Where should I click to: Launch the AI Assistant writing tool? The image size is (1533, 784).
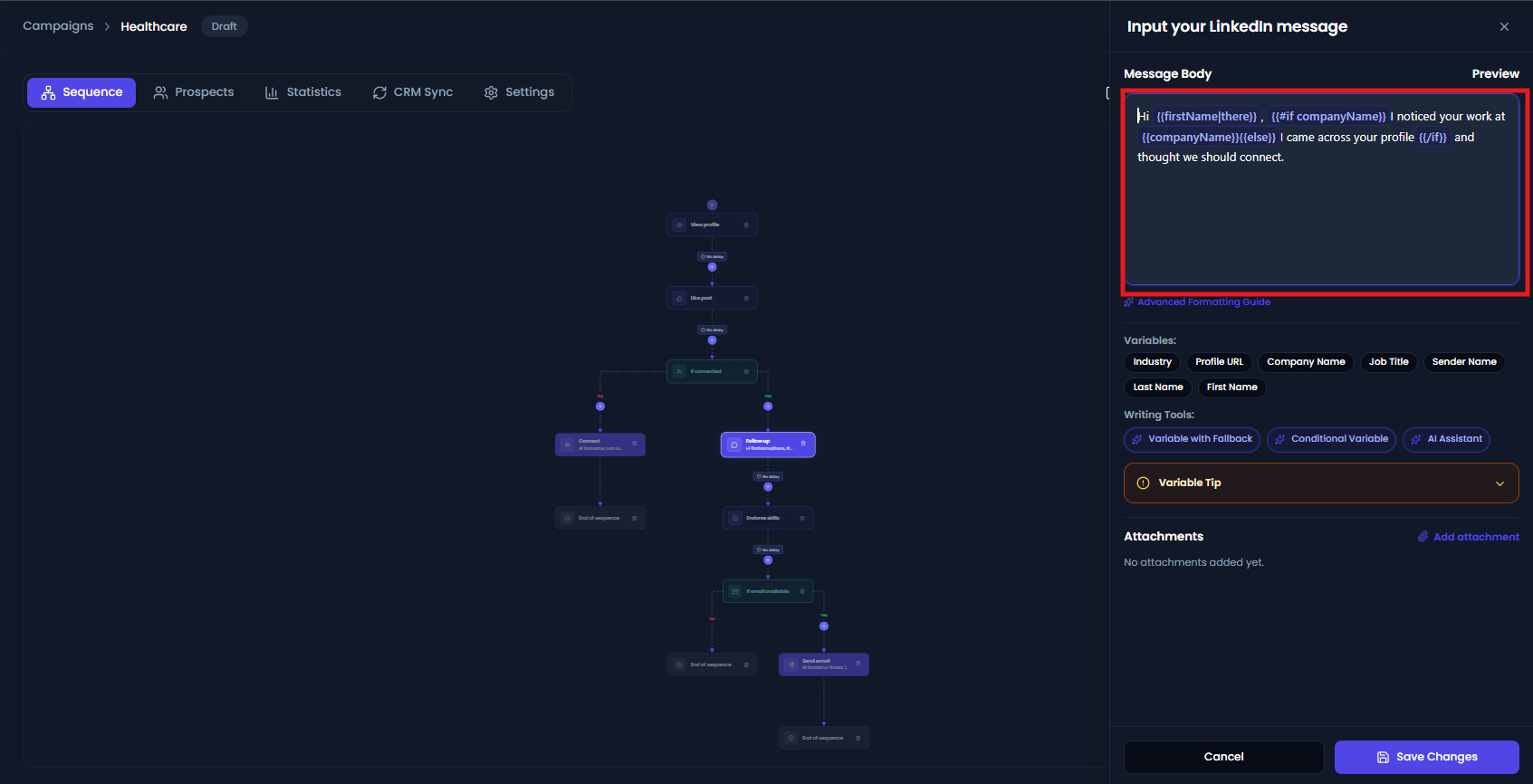click(x=1446, y=439)
